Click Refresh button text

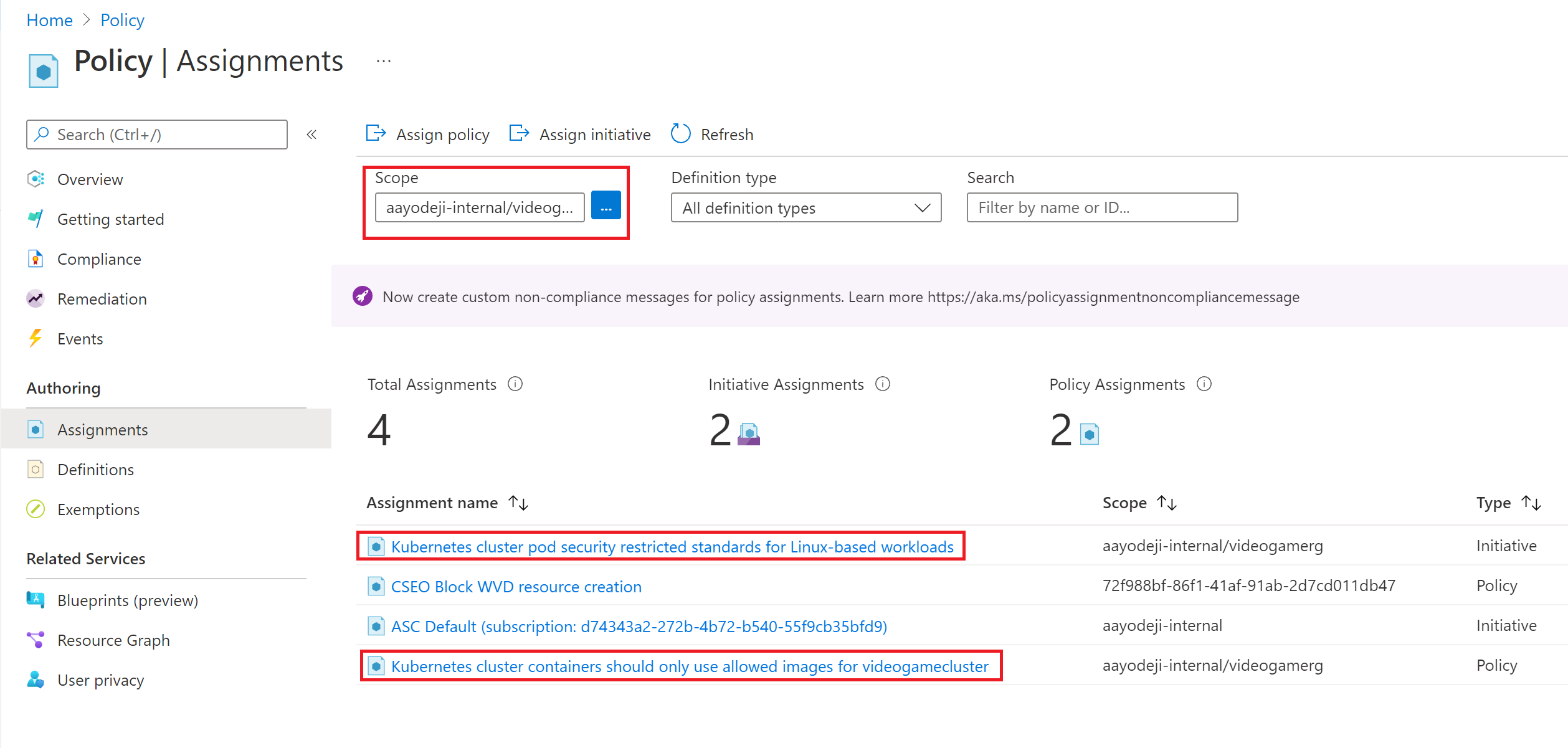727,135
